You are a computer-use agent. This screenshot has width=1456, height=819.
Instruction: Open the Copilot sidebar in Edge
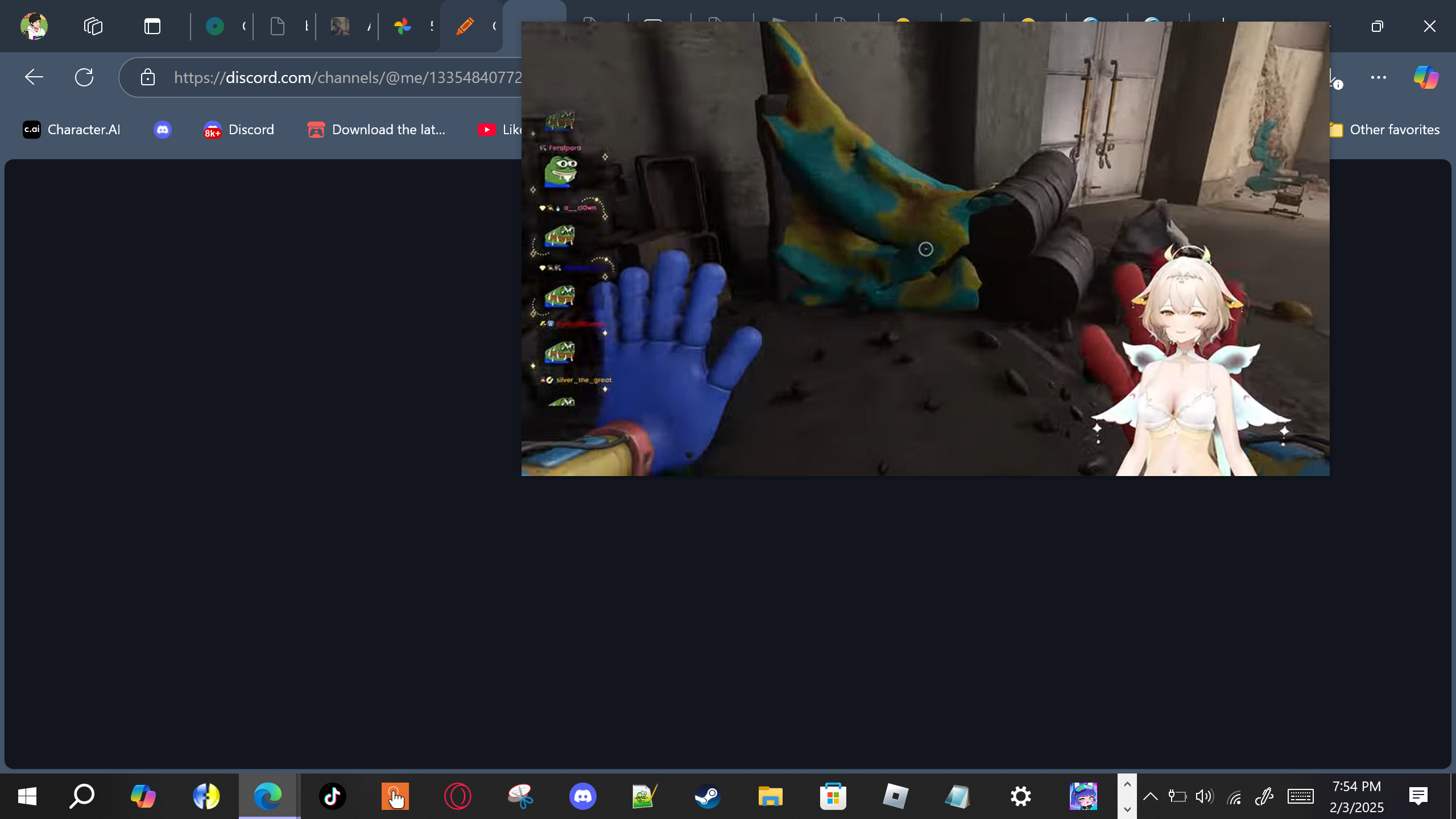(x=1426, y=77)
